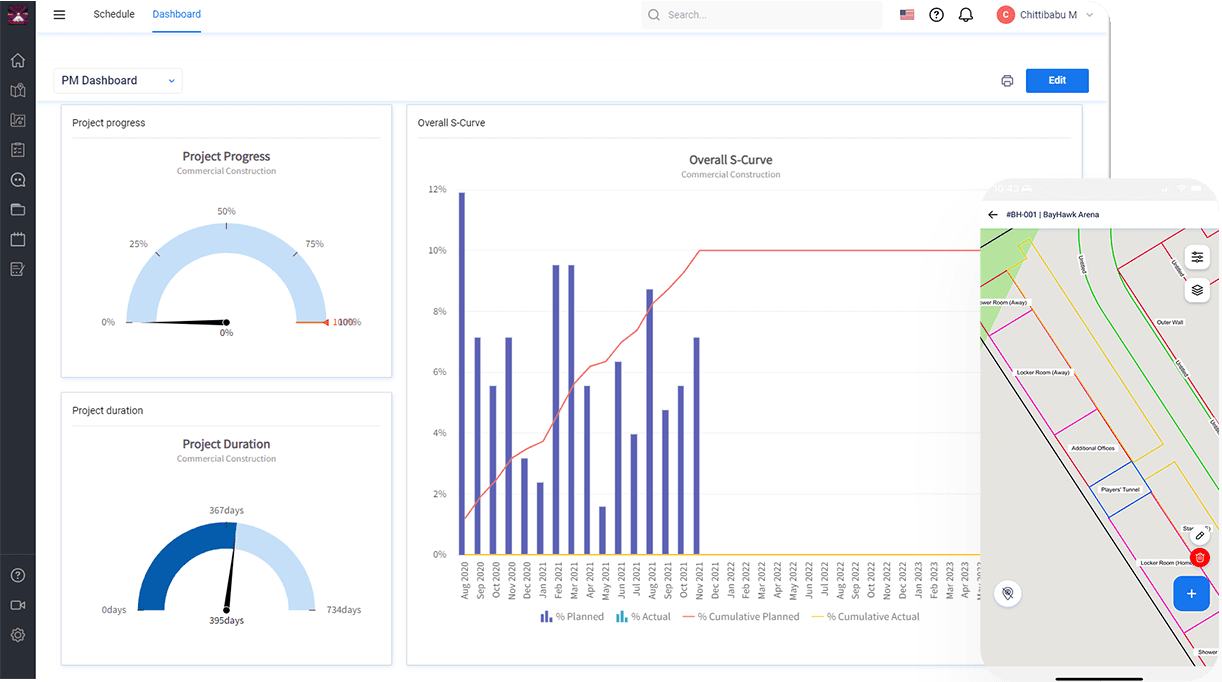Screen dimensions: 1222x682
Task: Click the Aug 2020 planned bar
Action: click(x=462, y=373)
